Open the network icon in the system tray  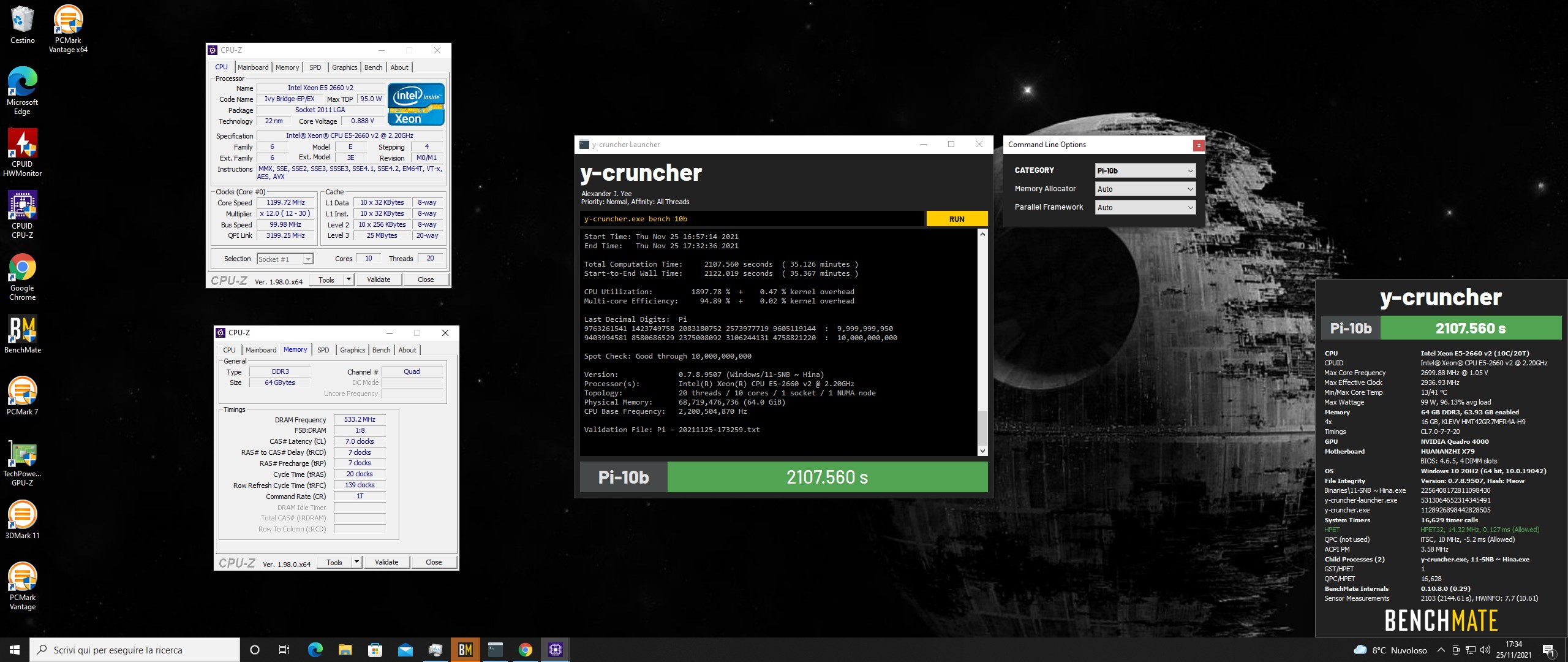pyautogui.click(x=1470, y=650)
